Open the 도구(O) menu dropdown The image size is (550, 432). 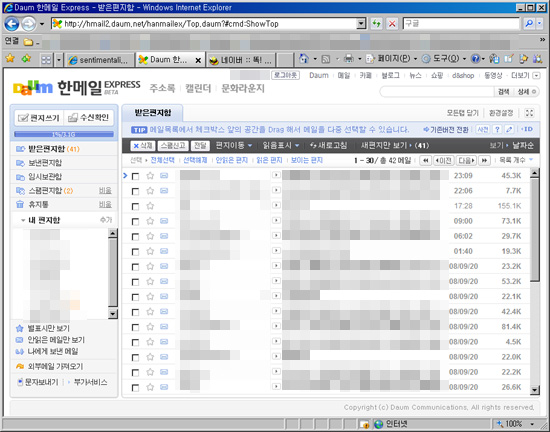(x=444, y=59)
